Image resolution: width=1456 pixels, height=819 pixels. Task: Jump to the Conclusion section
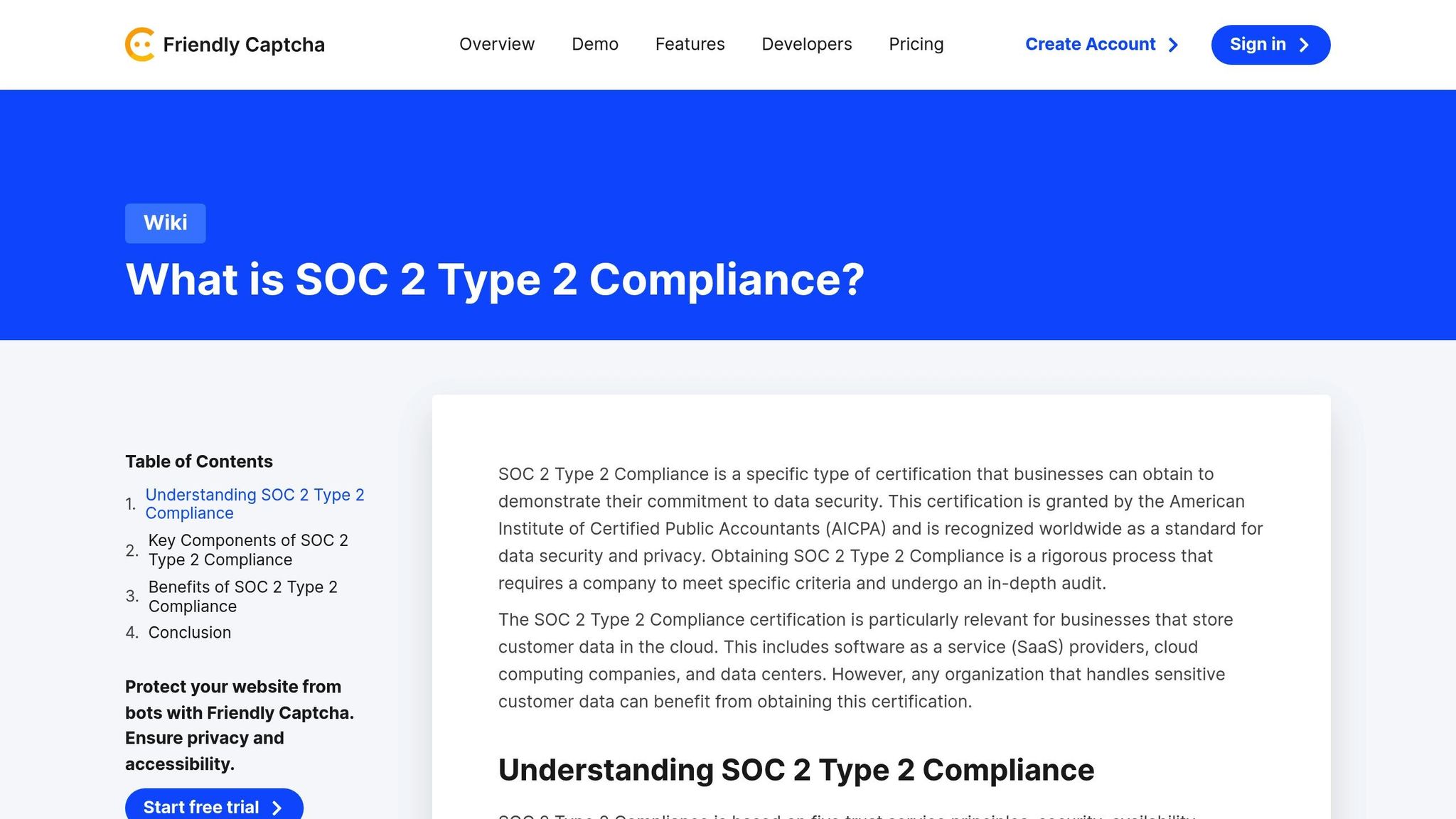click(x=189, y=632)
